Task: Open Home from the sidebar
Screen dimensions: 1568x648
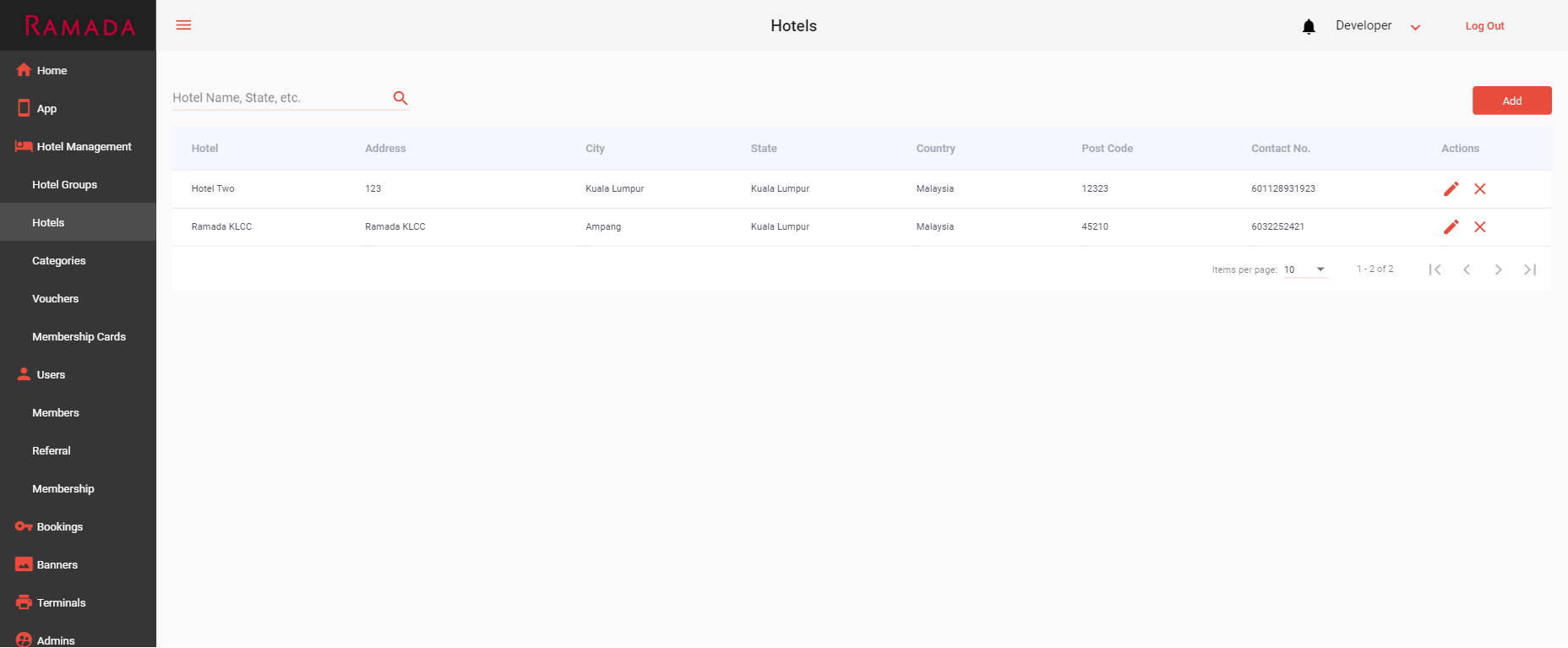Action: click(78, 70)
